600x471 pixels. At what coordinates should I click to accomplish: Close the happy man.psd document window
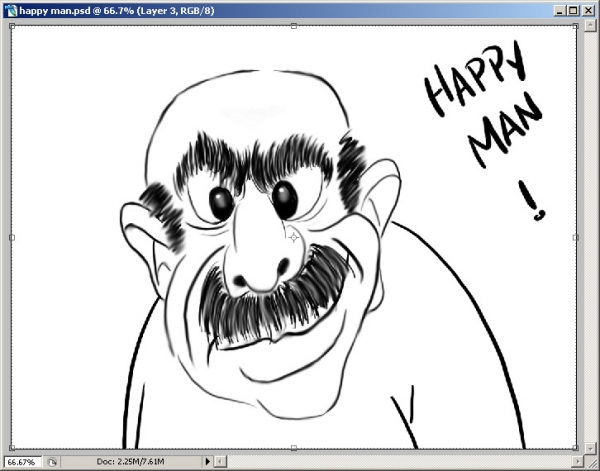pos(588,11)
